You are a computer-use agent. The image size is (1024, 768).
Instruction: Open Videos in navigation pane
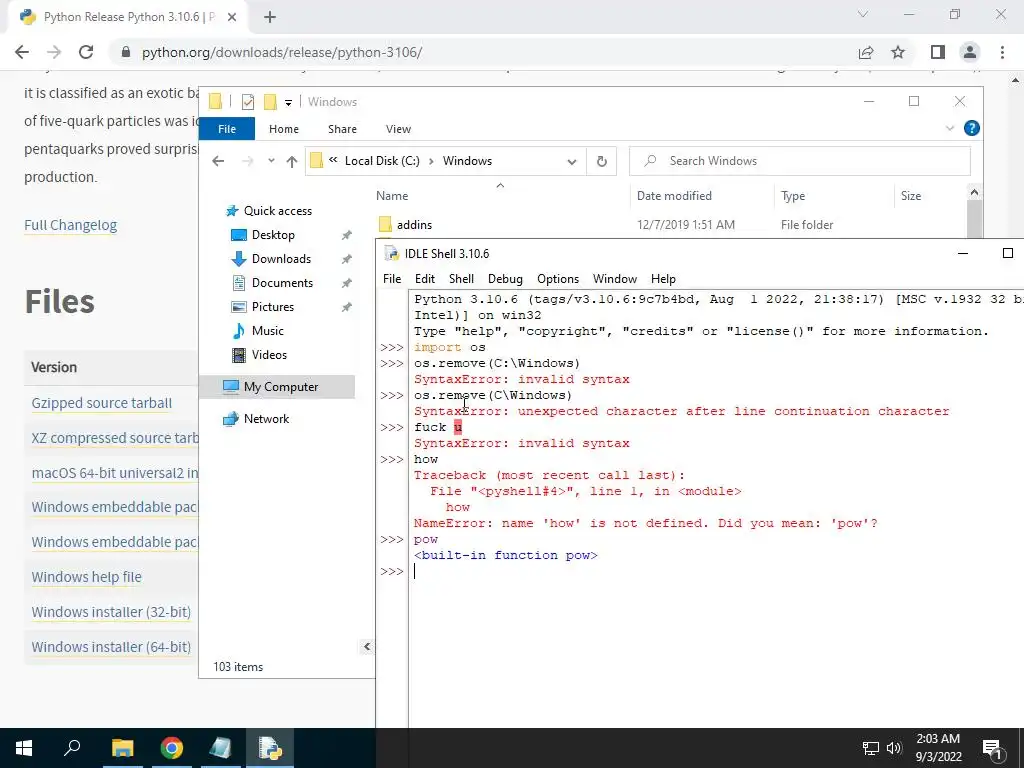pyautogui.click(x=269, y=355)
